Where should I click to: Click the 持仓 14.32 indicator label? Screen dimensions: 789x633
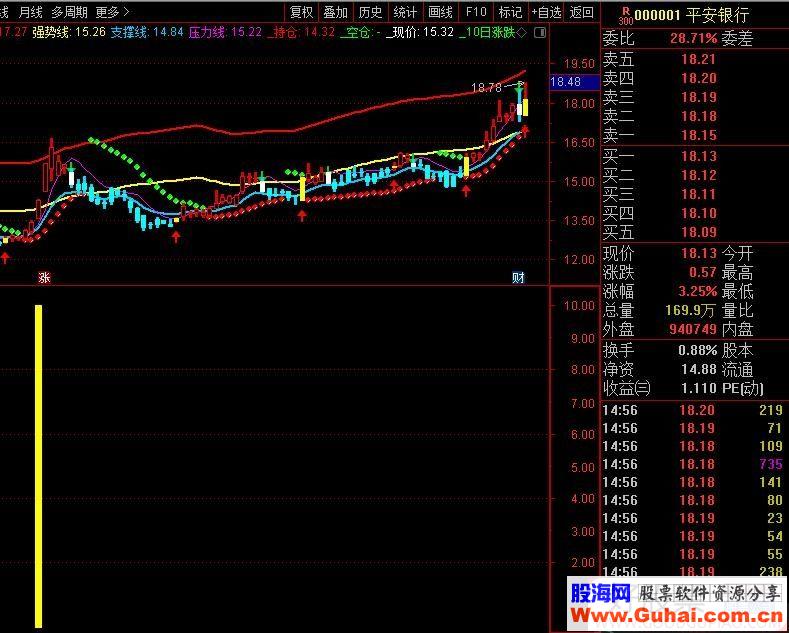pos(301,33)
